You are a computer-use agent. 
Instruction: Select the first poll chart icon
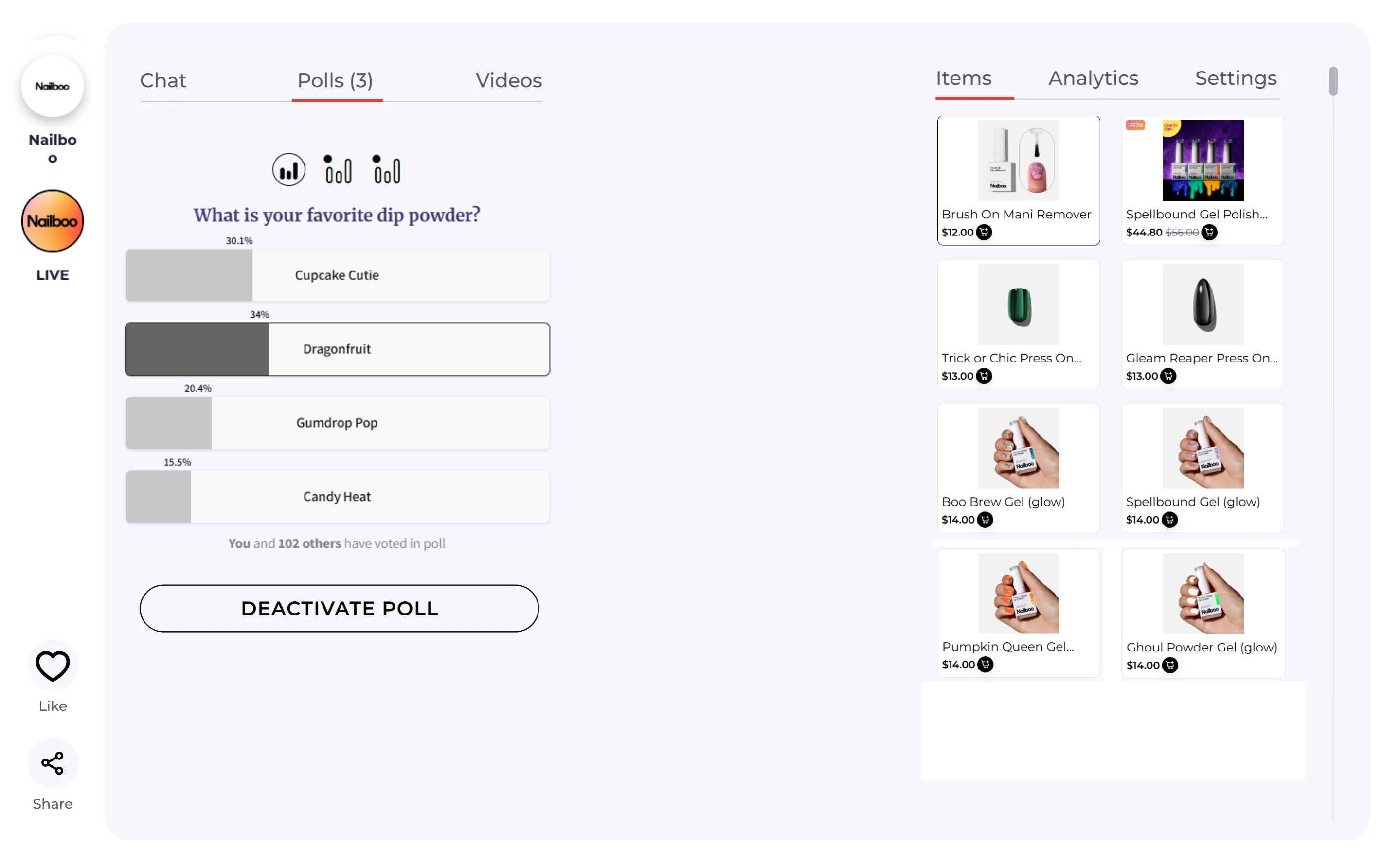coord(288,170)
